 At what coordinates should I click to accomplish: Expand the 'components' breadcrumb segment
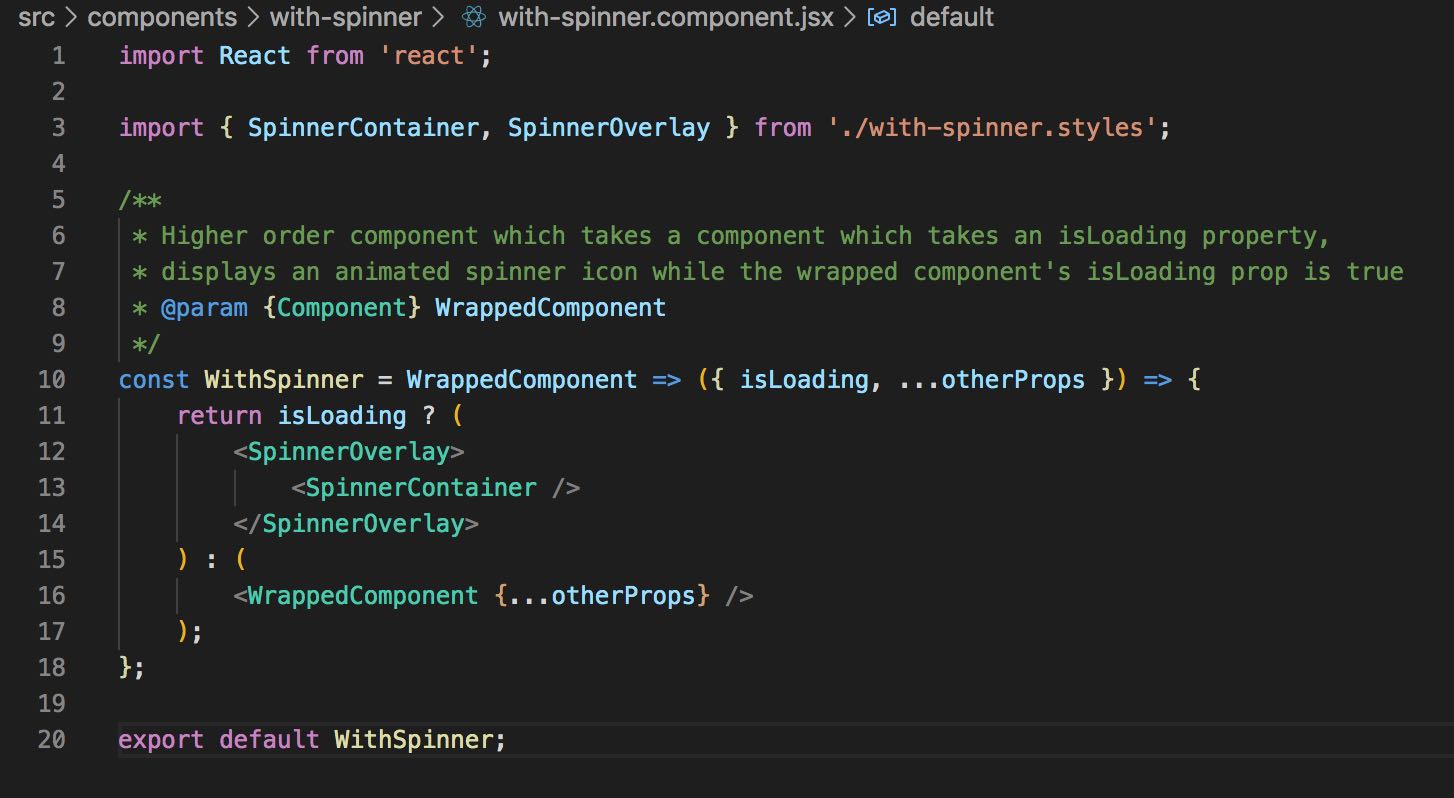[162, 18]
